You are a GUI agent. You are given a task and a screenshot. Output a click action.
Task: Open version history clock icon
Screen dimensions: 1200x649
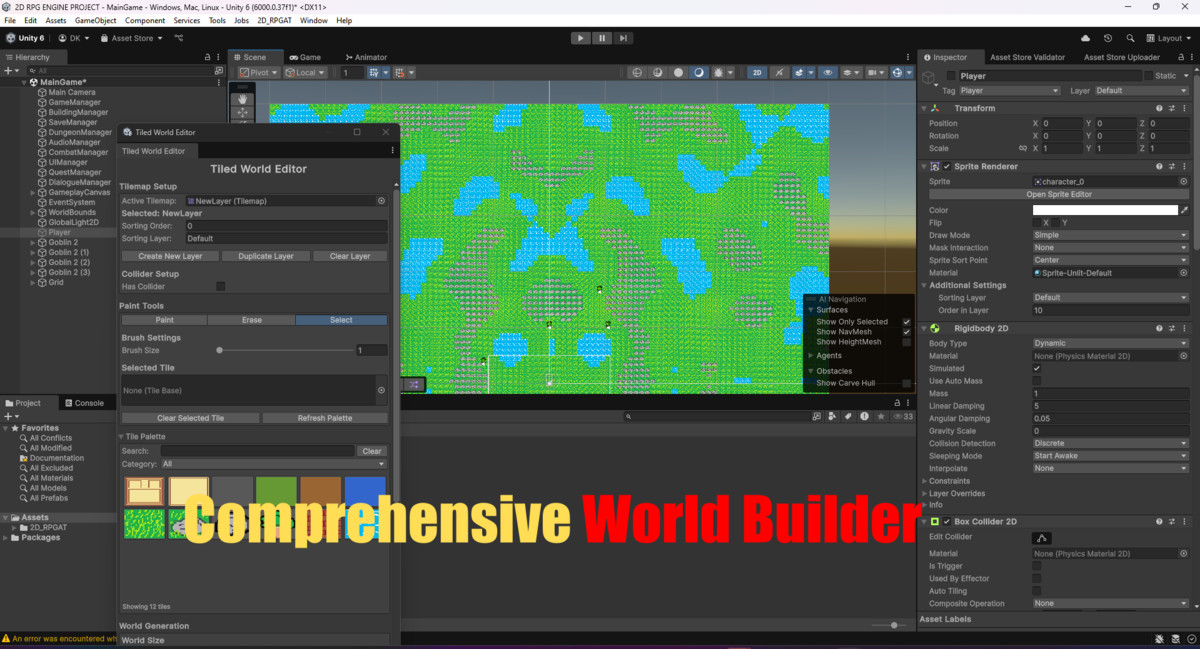(x=1108, y=38)
